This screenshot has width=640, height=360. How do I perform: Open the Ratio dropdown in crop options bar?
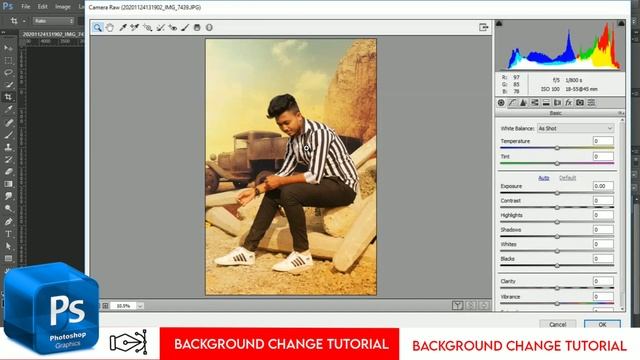(x=53, y=20)
